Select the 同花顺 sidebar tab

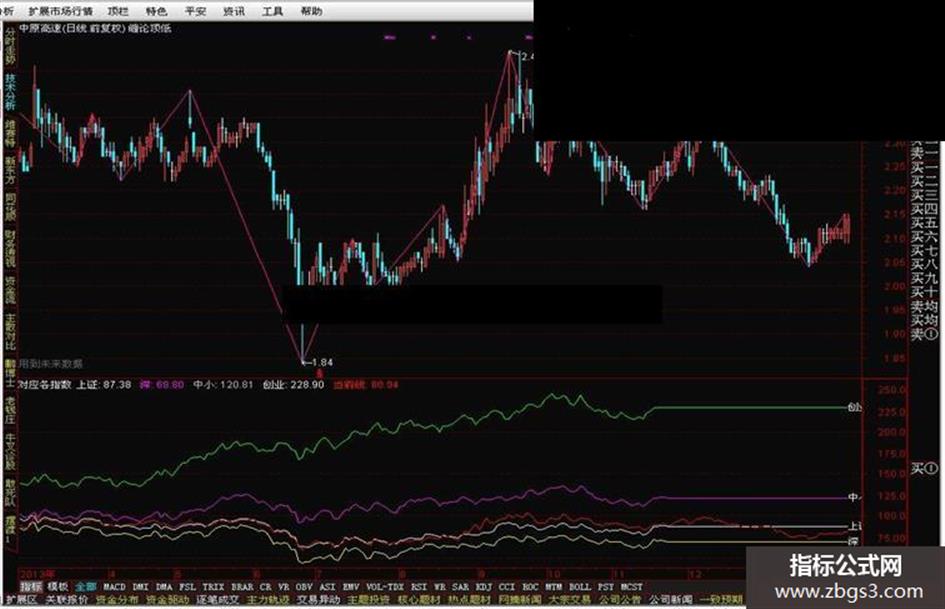(10, 206)
